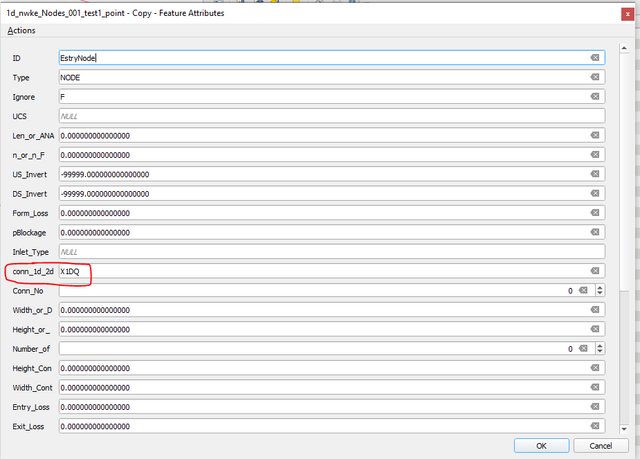Focus the pBlockage text field
This screenshot has width=640, height=459.
pyautogui.click(x=320, y=233)
